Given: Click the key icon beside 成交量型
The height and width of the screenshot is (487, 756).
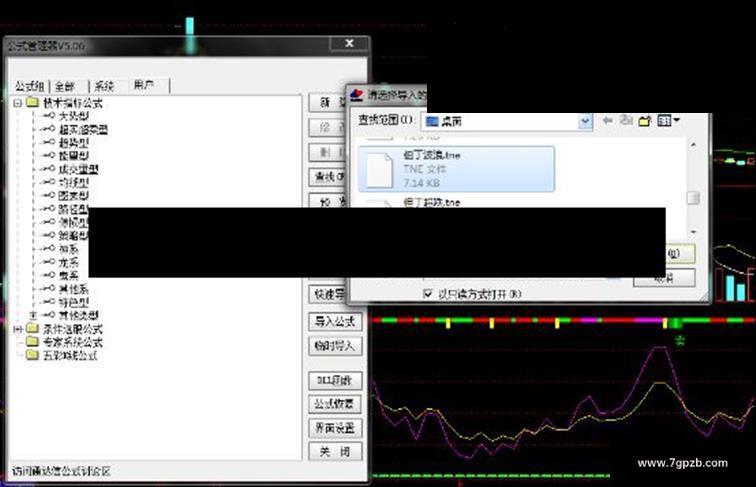Looking at the screenshot, I should tap(48, 169).
